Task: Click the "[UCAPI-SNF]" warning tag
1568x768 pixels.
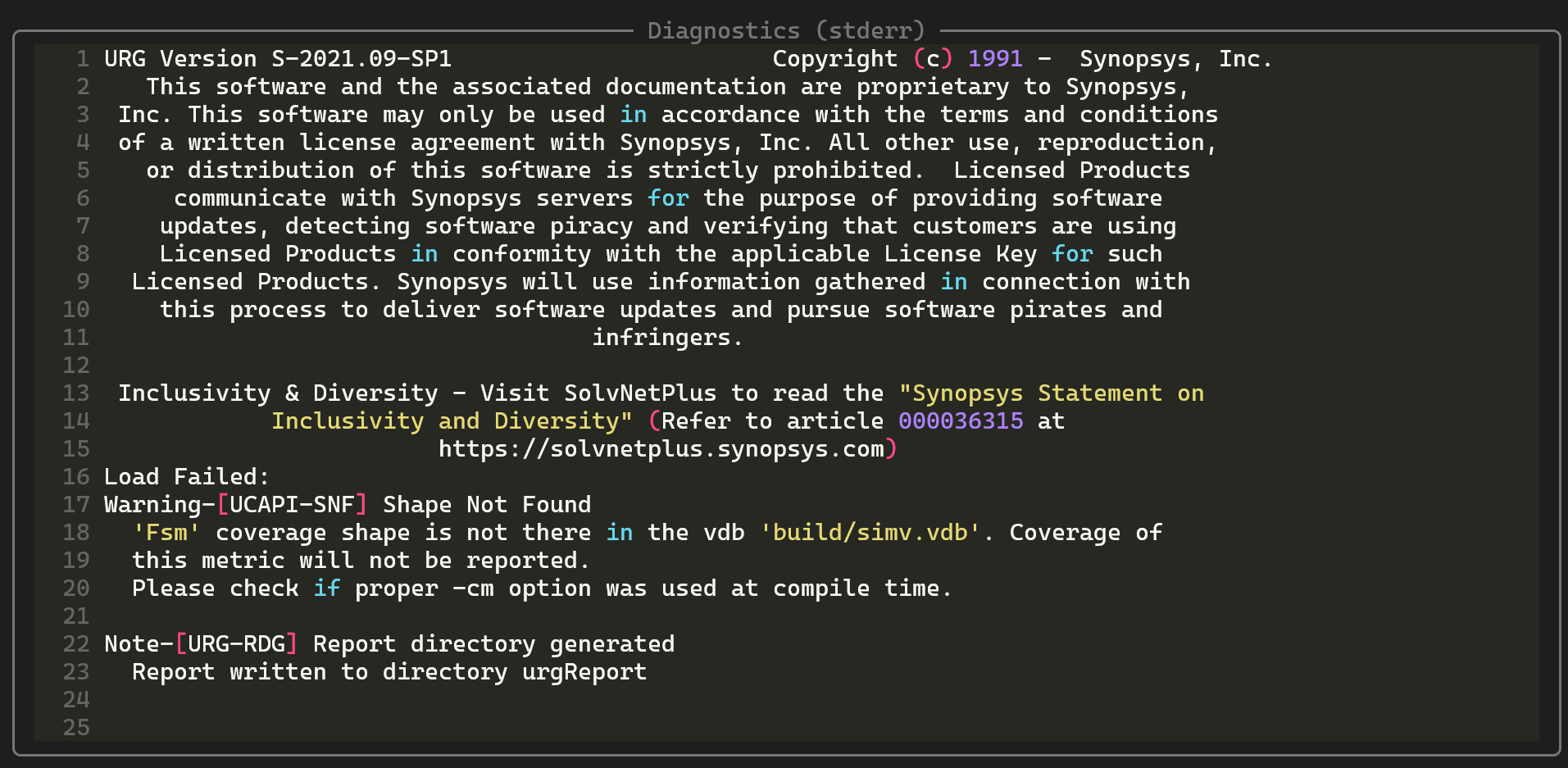Action: (x=292, y=505)
